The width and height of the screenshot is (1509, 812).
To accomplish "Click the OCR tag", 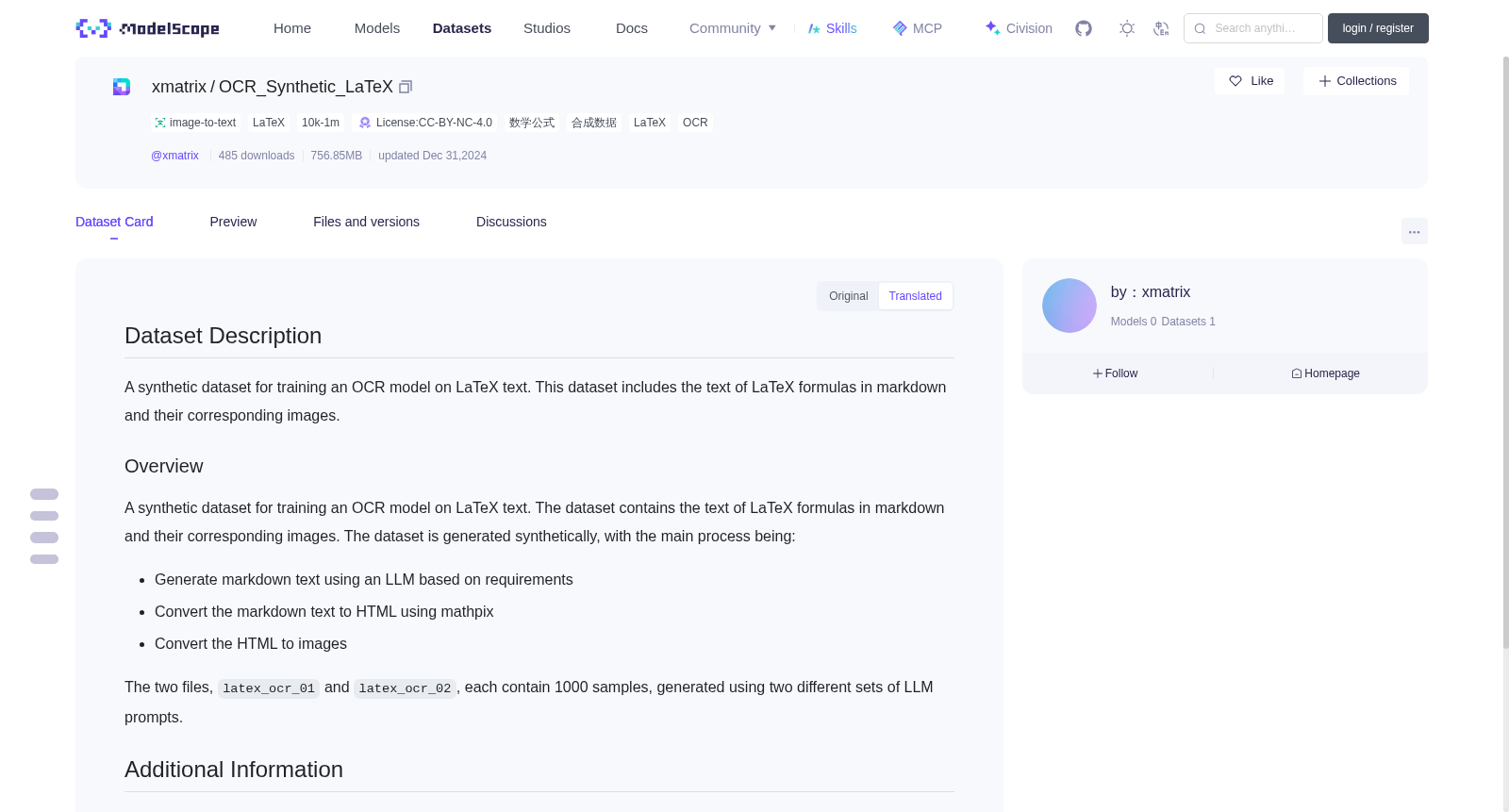I will coord(695,123).
